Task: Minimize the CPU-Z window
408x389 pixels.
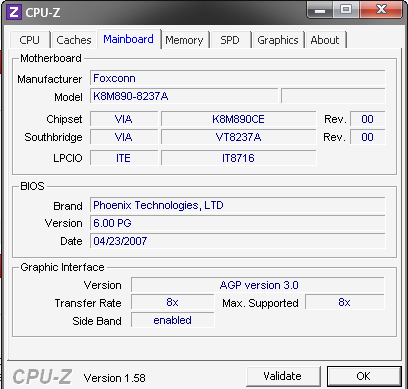Action: pyautogui.click(x=320, y=10)
